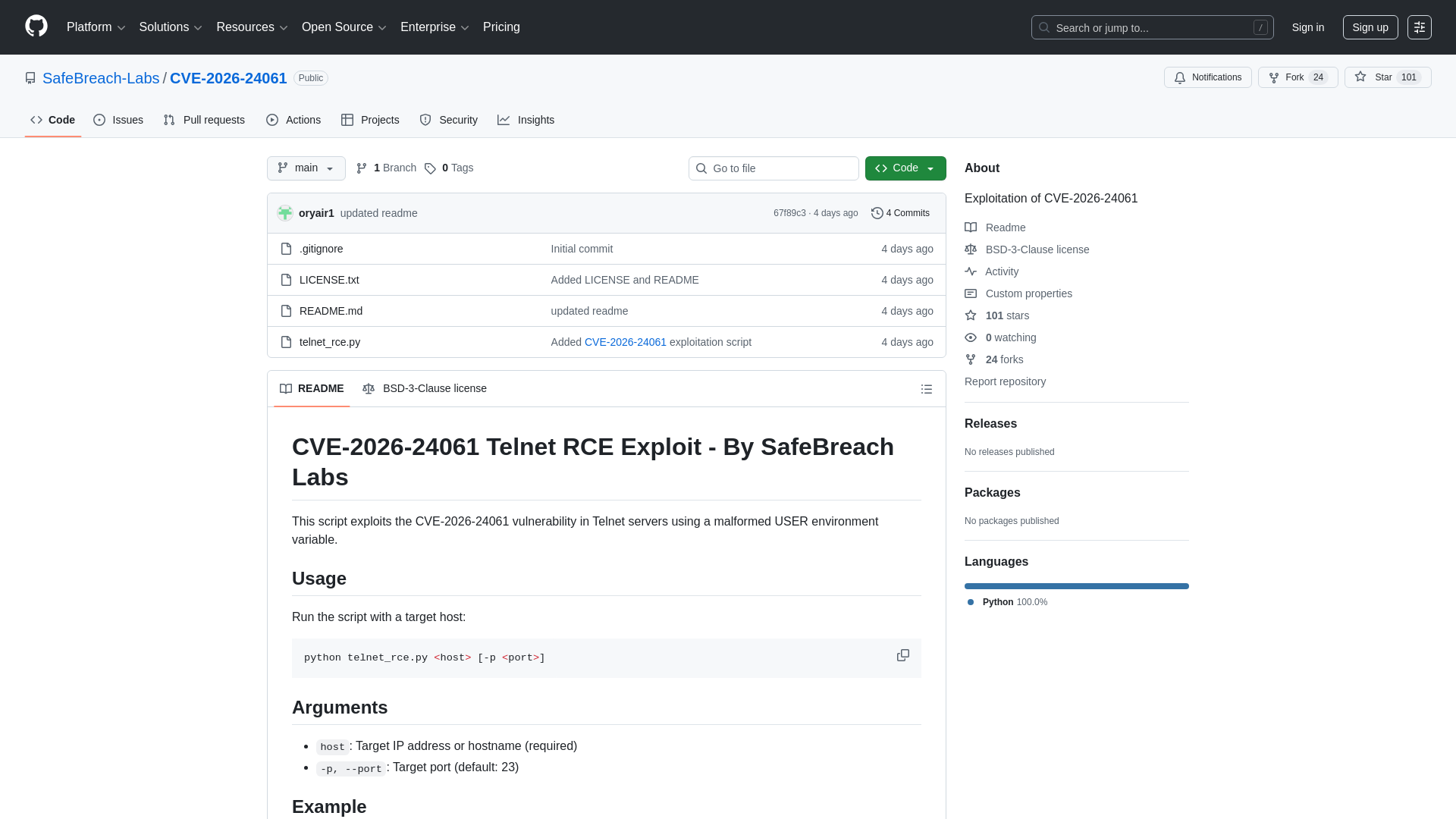Click the Go to file search field
1456x819 pixels.
773,168
